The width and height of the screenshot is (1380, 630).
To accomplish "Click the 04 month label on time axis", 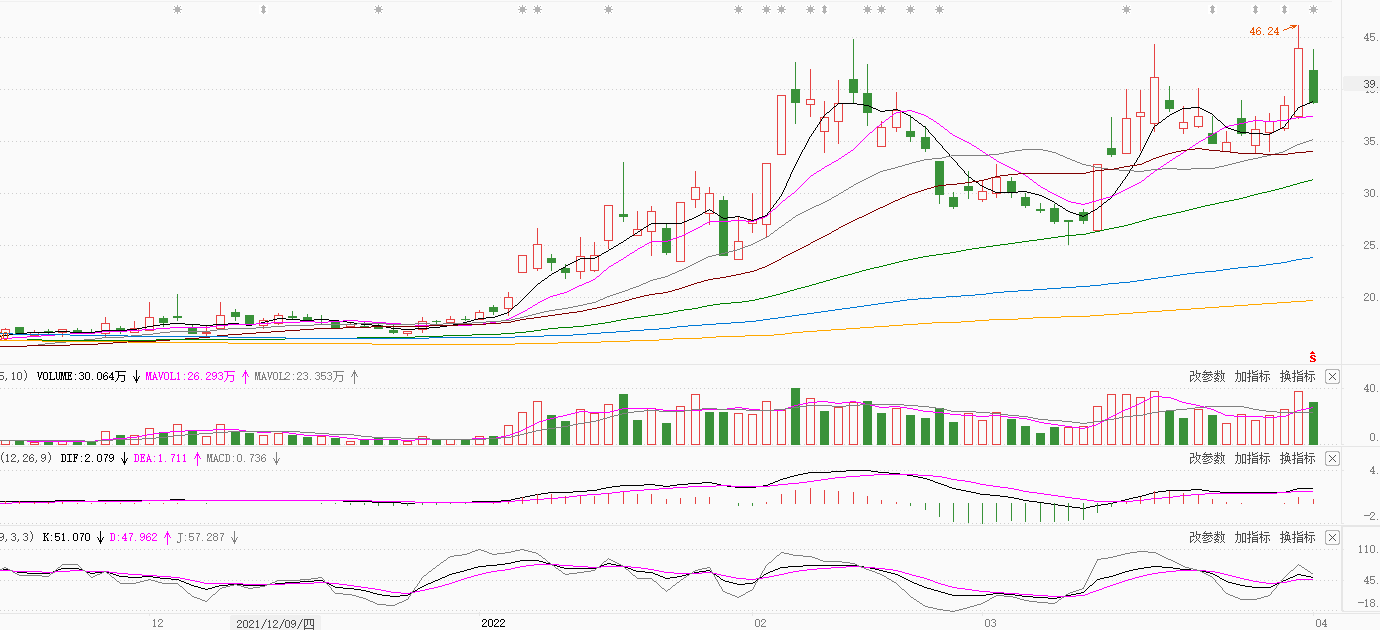I will point(1320,623).
